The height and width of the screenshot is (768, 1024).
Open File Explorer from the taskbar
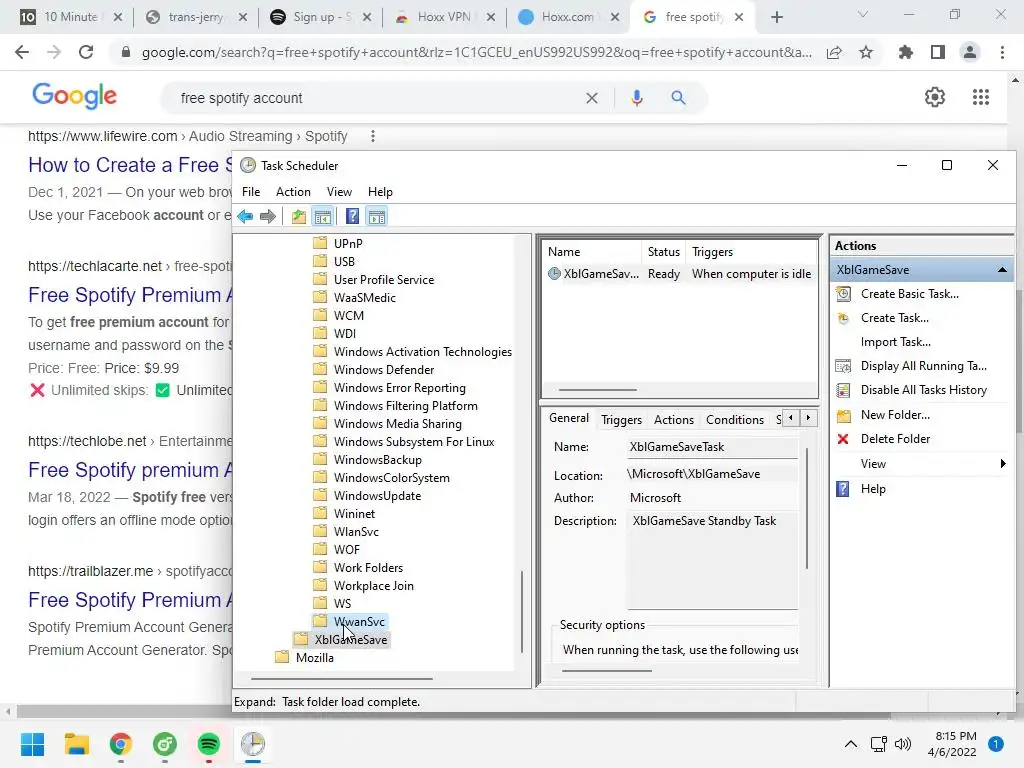[76, 744]
